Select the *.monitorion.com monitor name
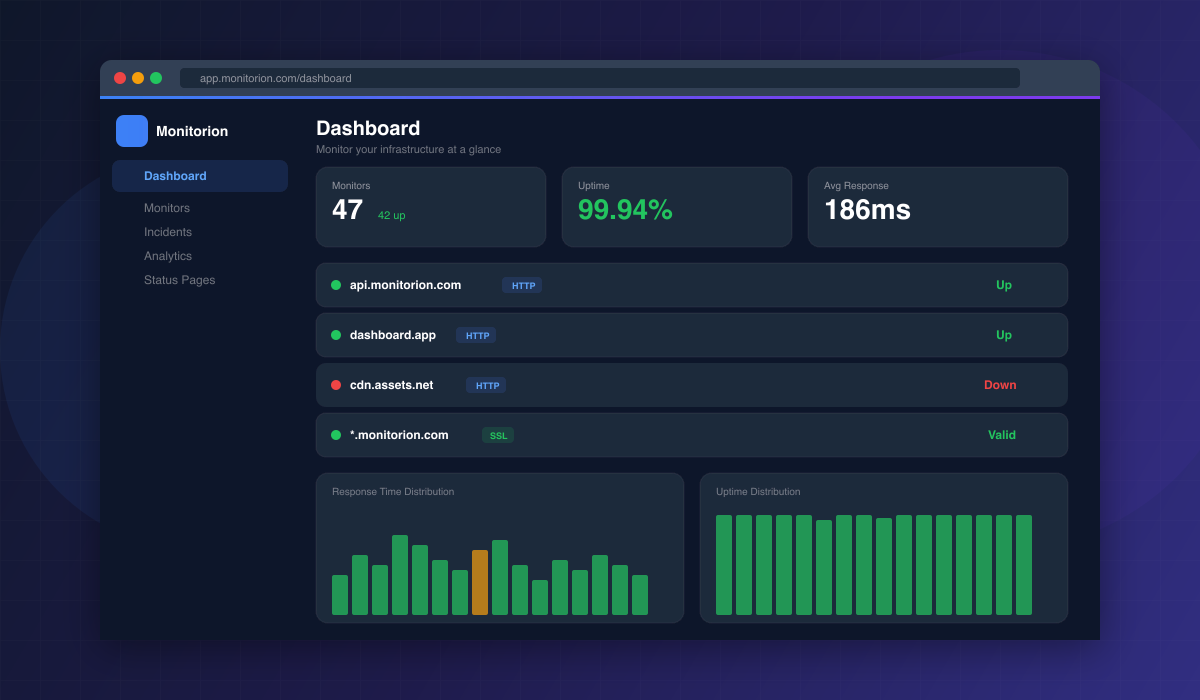 pos(399,435)
